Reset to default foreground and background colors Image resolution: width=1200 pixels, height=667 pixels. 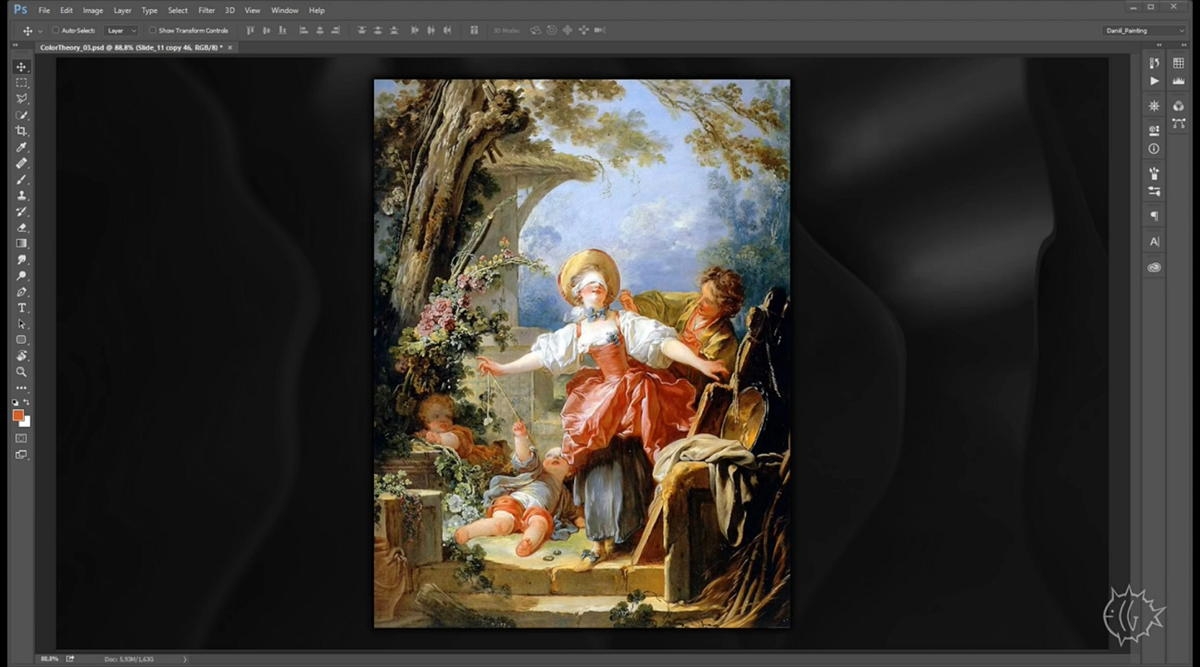[x=15, y=402]
